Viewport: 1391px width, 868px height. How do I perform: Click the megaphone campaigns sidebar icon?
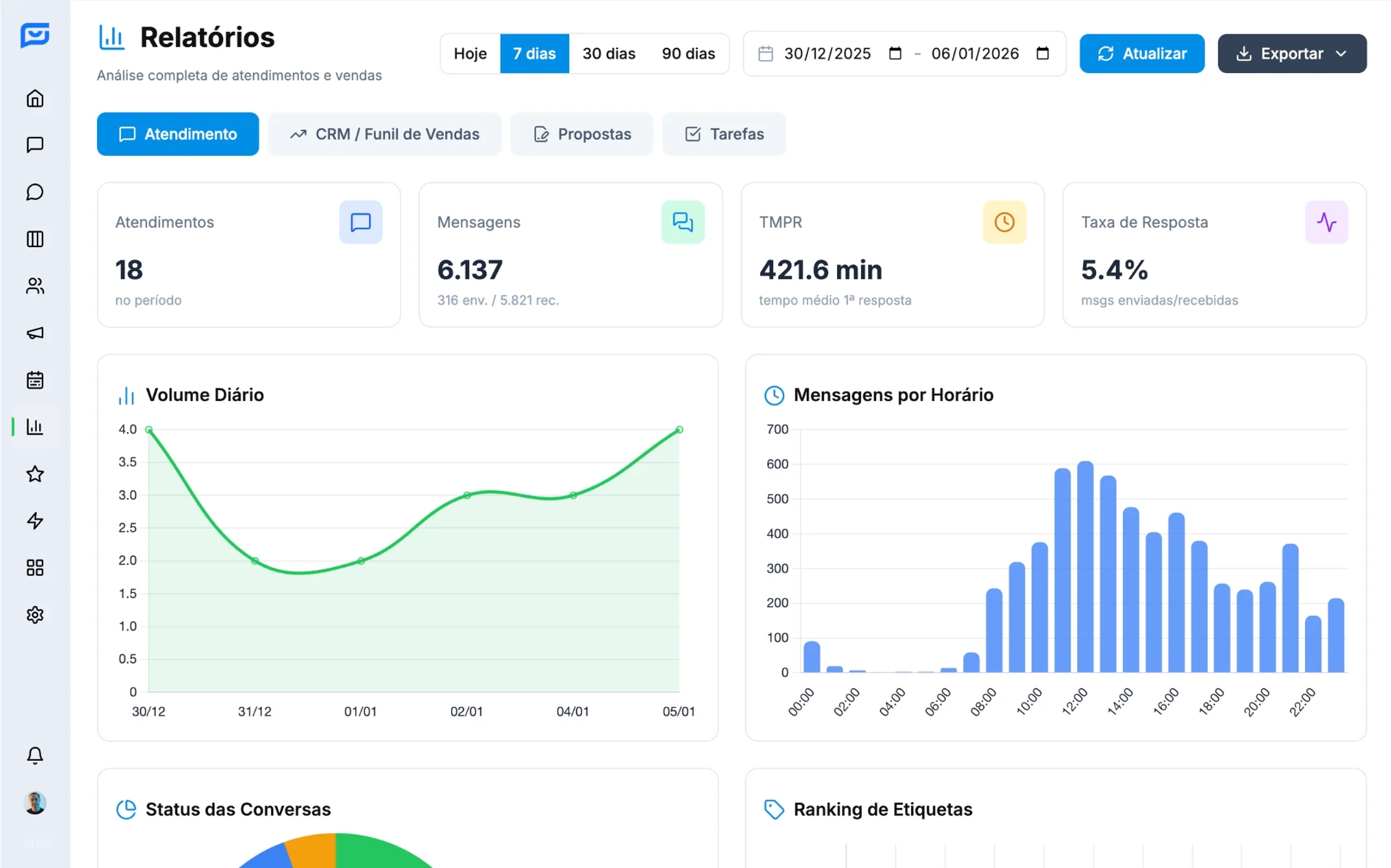[x=35, y=333]
